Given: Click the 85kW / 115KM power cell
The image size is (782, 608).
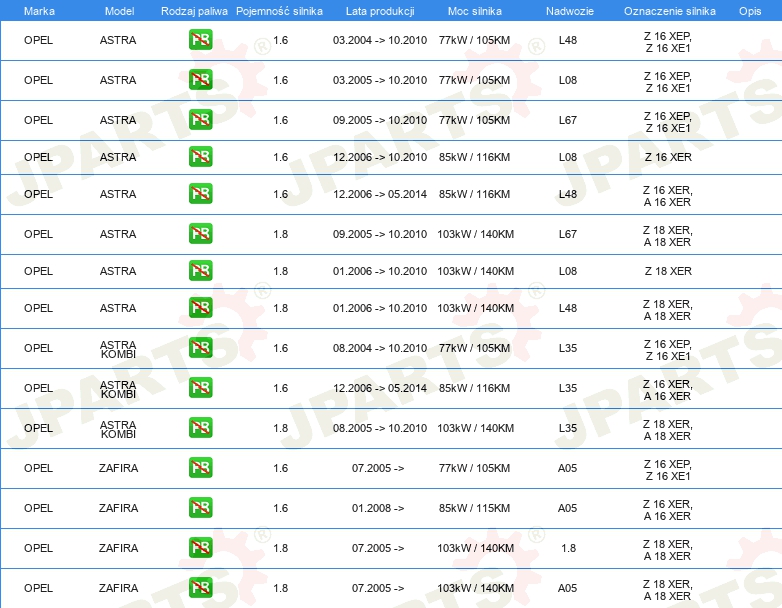Looking at the screenshot, I should [474, 508].
